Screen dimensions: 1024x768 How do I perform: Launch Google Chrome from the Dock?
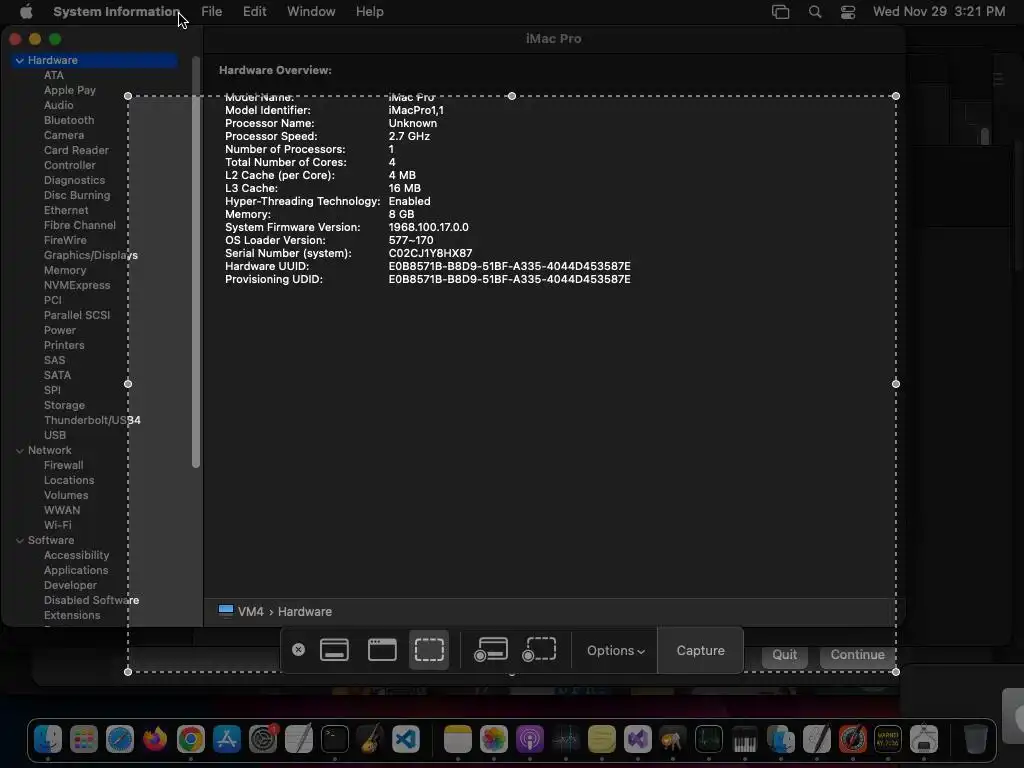click(x=191, y=739)
